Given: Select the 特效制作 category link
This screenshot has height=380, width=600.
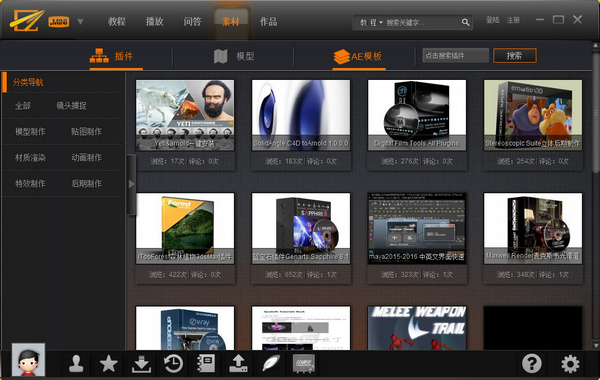Looking at the screenshot, I should click(x=30, y=184).
